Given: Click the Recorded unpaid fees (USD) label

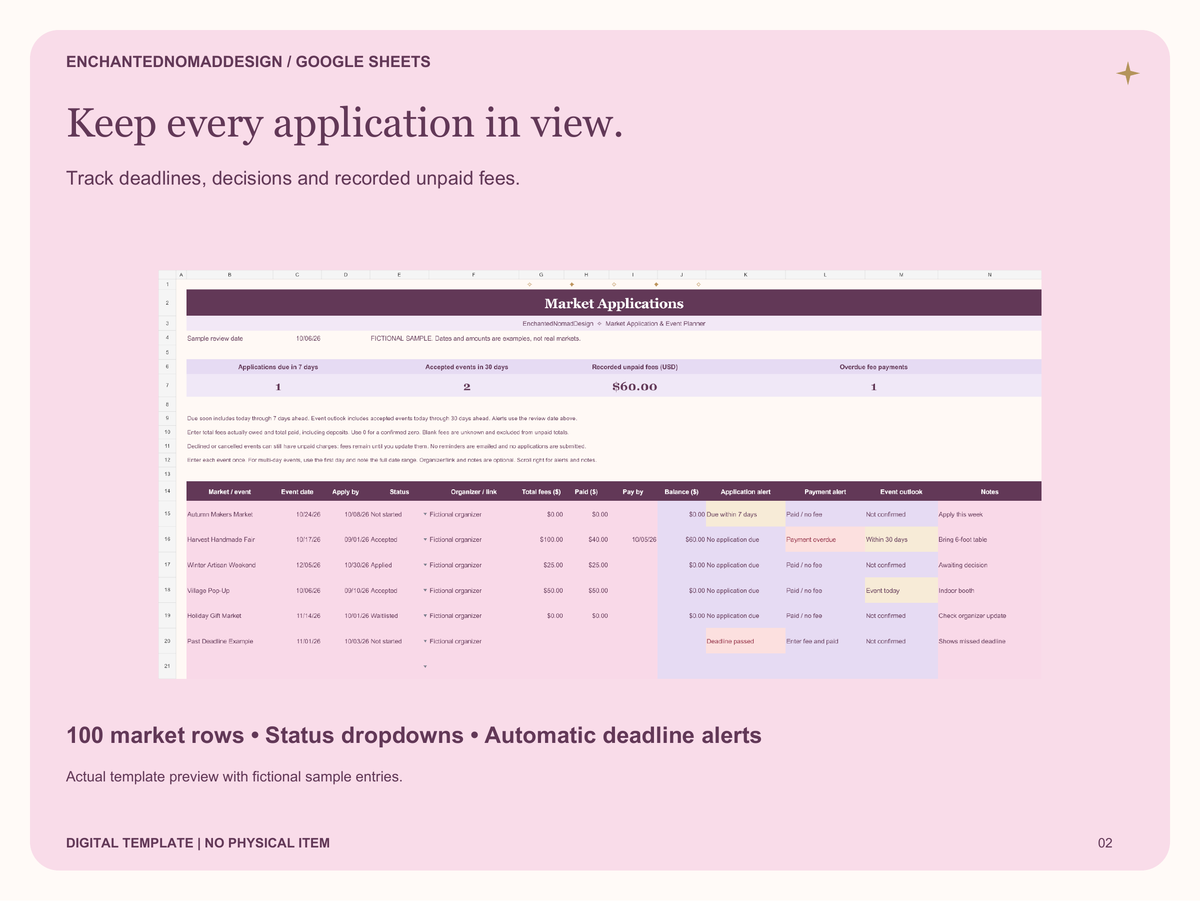Looking at the screenshot, I should [635, 367].
